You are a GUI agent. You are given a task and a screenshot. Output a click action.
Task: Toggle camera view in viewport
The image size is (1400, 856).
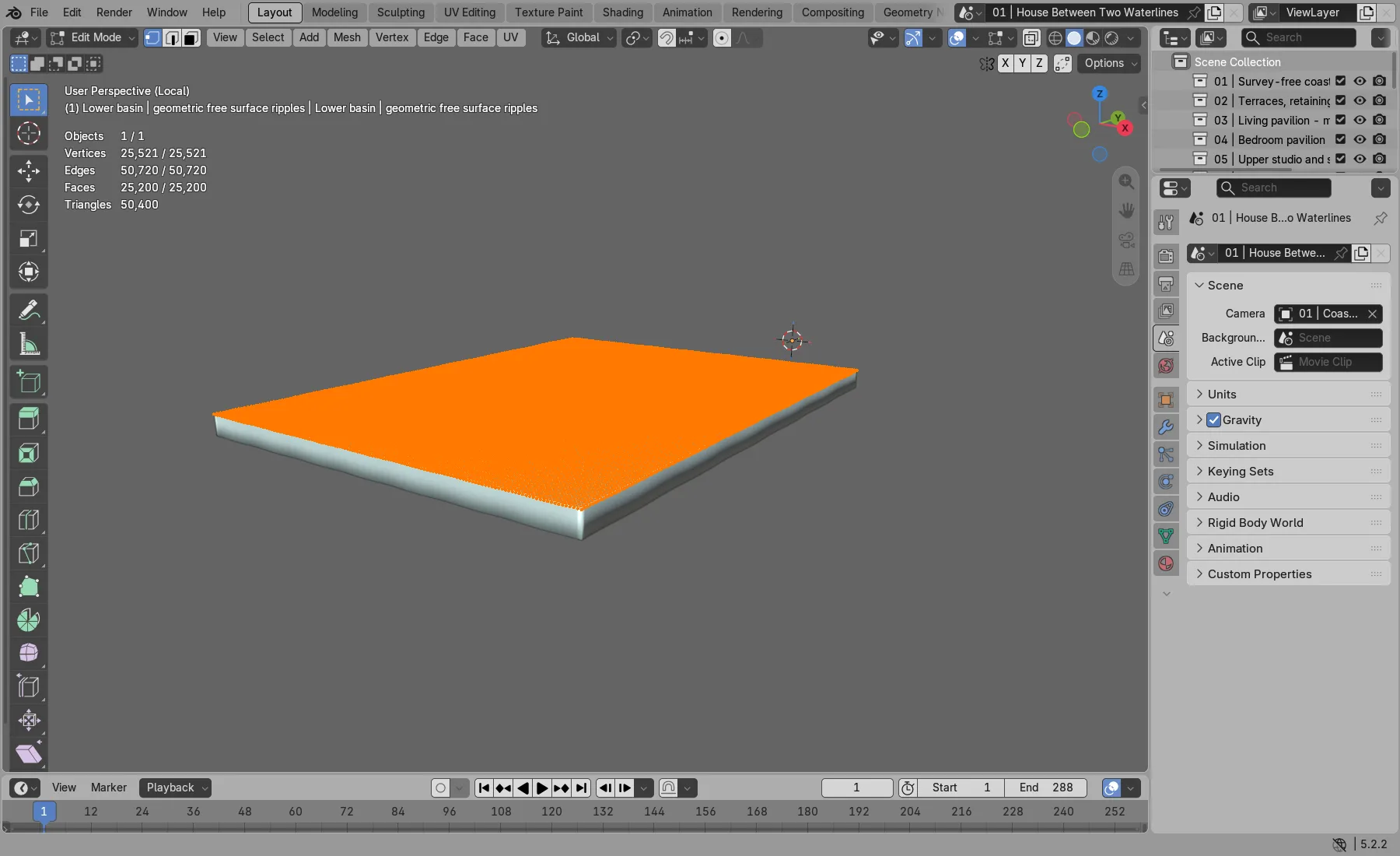tap(1126, 240)
